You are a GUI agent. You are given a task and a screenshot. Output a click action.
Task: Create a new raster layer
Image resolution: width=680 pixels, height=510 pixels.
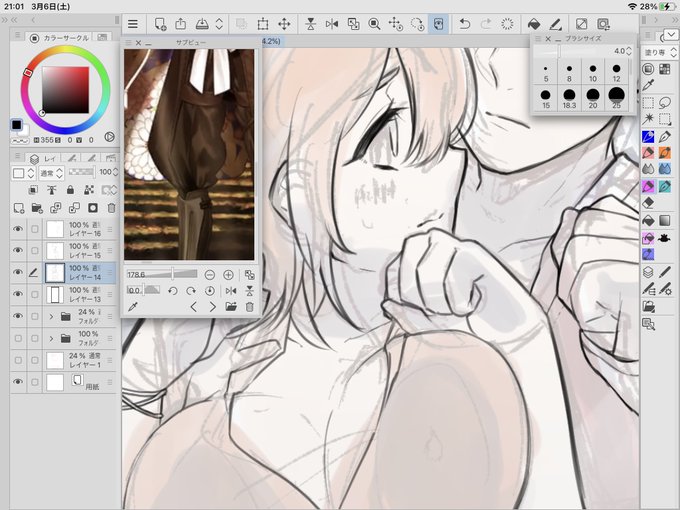pyautogui.click(x=19, y=208)
